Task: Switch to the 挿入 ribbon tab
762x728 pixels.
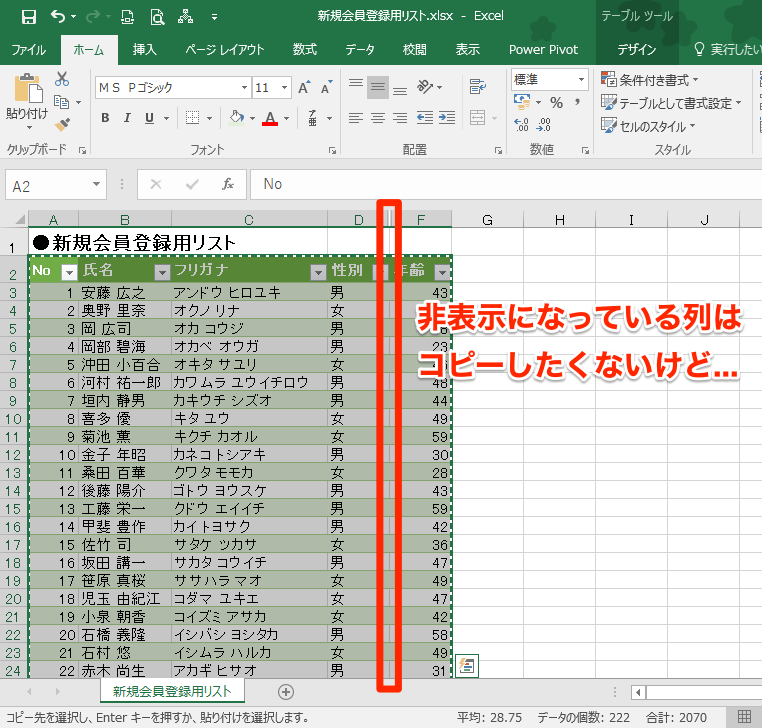Action: tap(145, 49)
